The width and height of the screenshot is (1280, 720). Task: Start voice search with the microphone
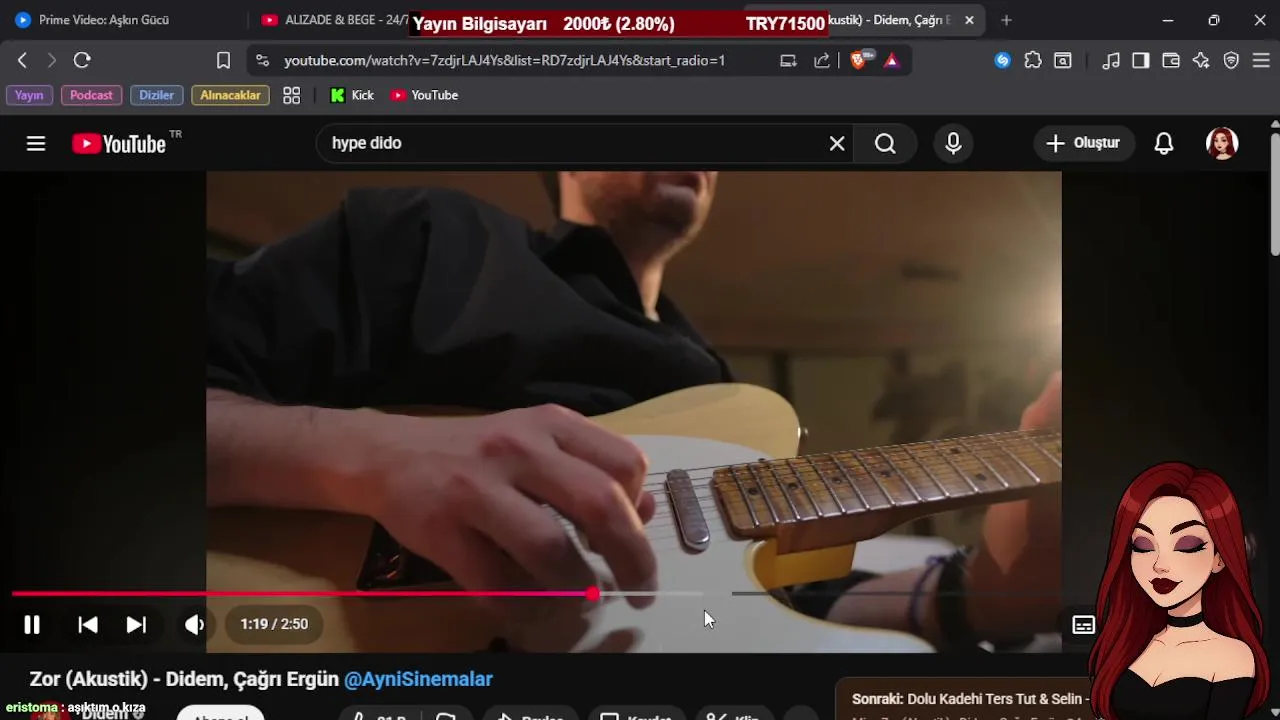pos(953,143)
